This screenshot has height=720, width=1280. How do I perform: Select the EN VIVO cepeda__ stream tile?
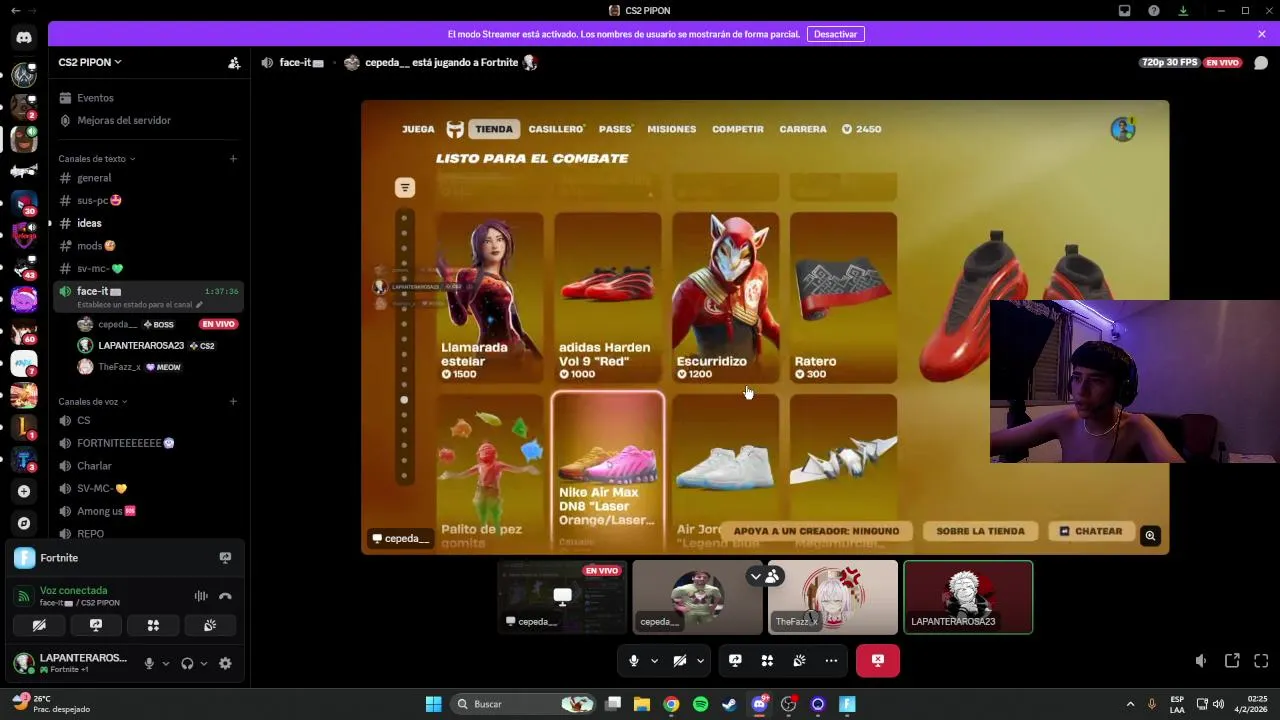(562, 597)
